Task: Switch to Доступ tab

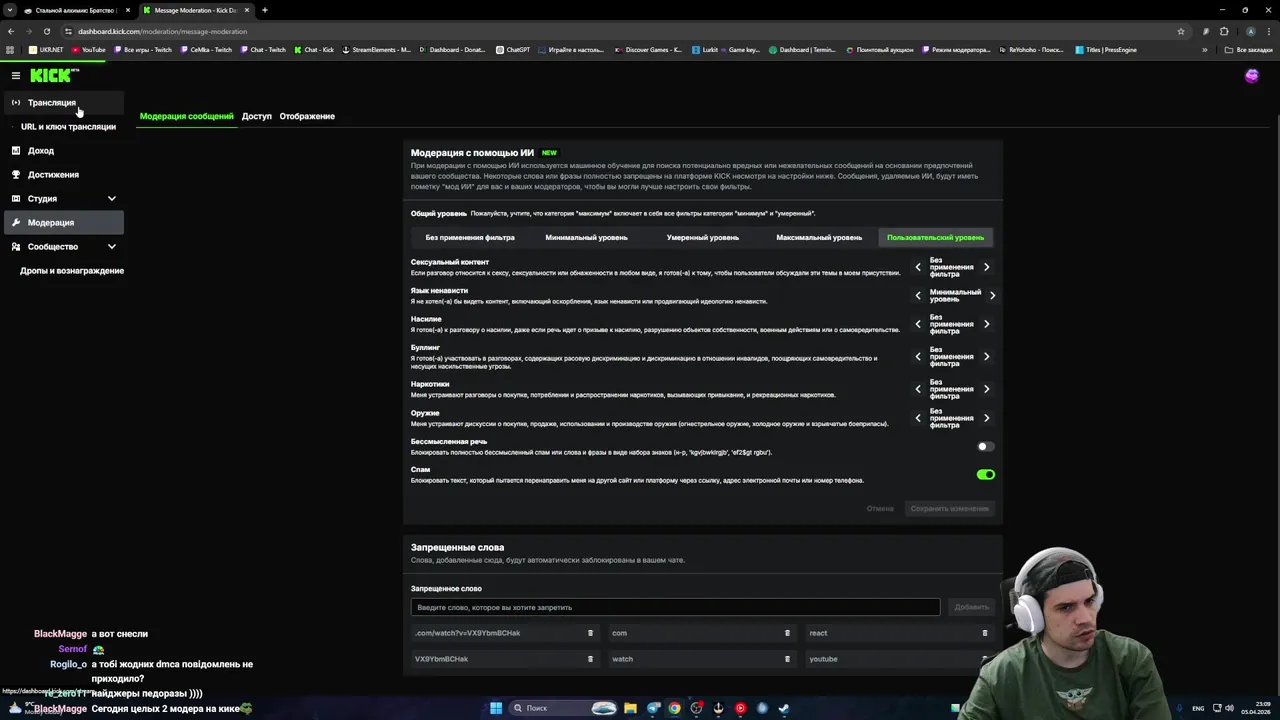Action: [x=257, y=116]
